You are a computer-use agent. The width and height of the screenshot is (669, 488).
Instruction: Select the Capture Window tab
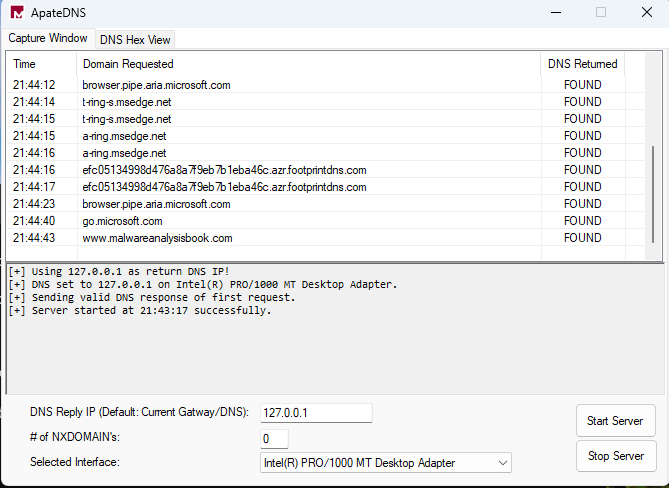[48, 38]
